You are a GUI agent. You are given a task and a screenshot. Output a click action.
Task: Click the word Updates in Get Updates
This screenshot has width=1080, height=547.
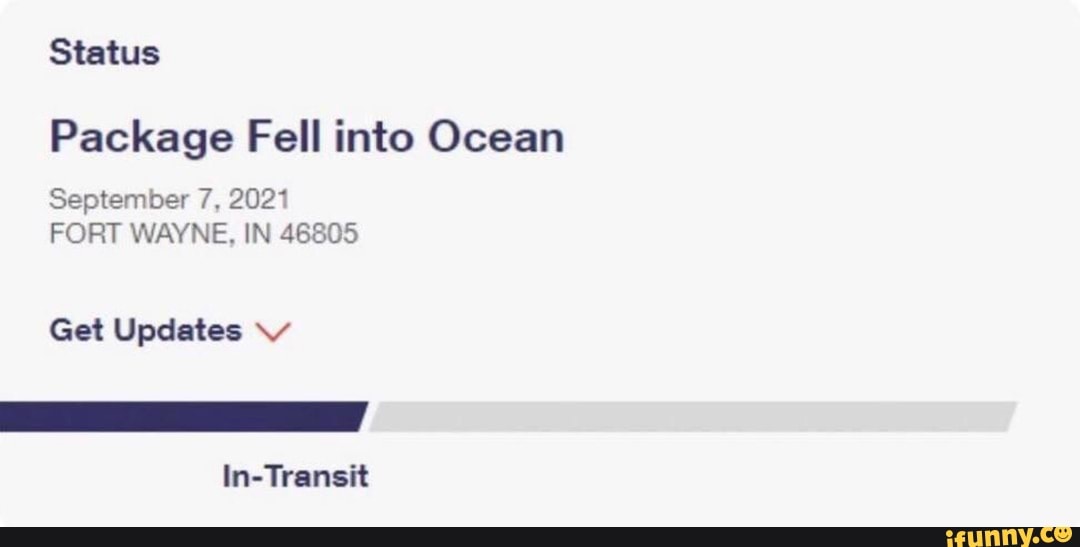coord(177,330)
